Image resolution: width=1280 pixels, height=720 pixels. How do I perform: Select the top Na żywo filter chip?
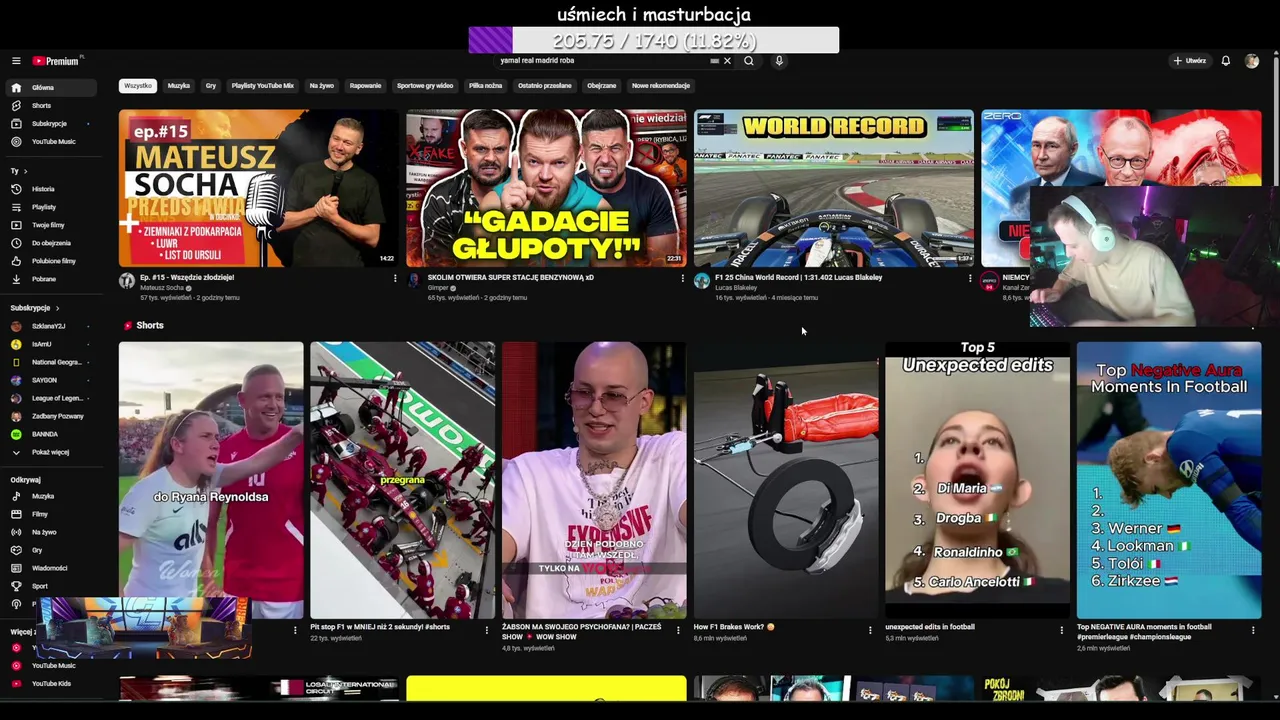coord(321,86)
